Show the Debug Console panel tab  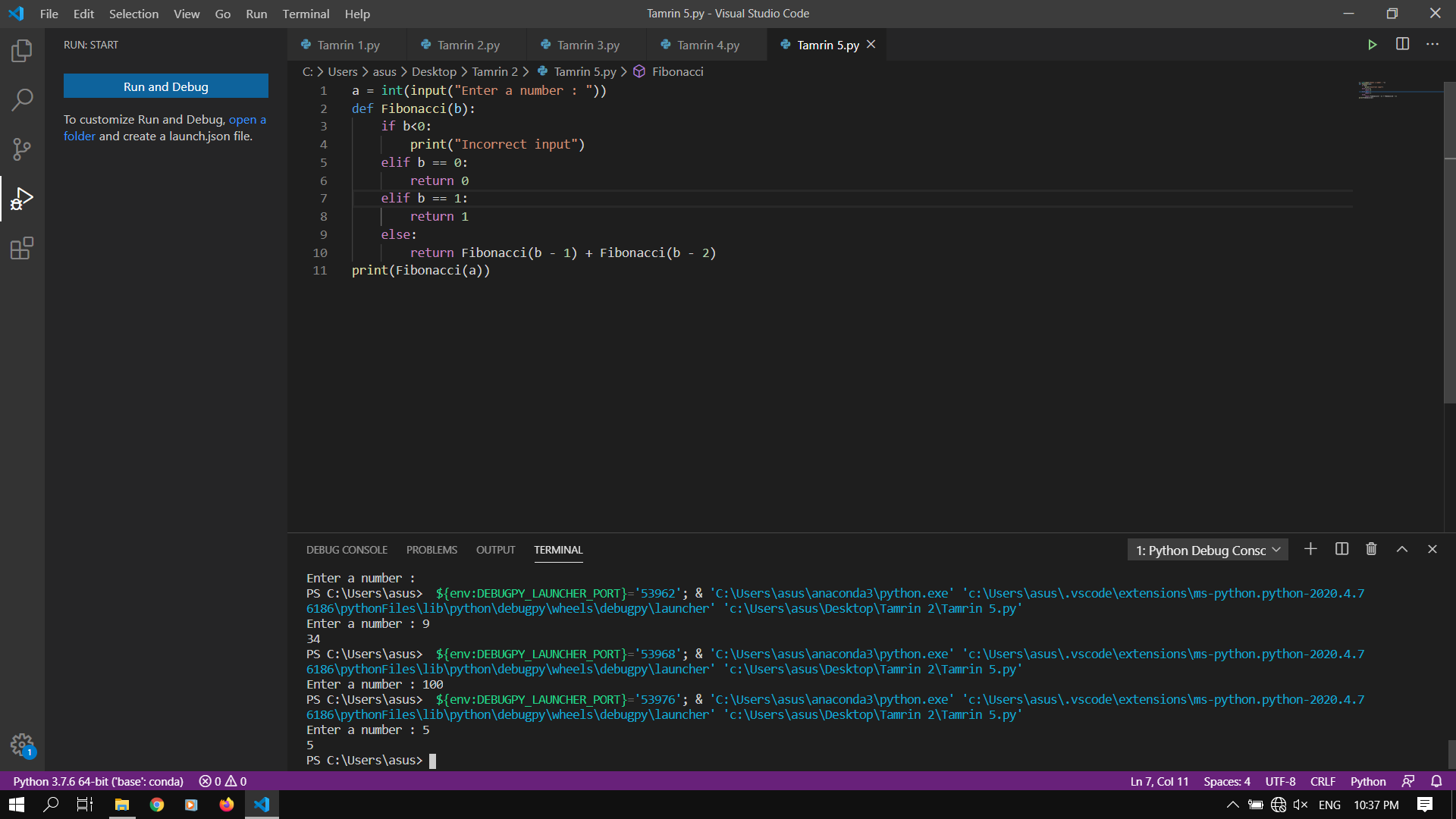pyautogui.click(x=347, y=550)
